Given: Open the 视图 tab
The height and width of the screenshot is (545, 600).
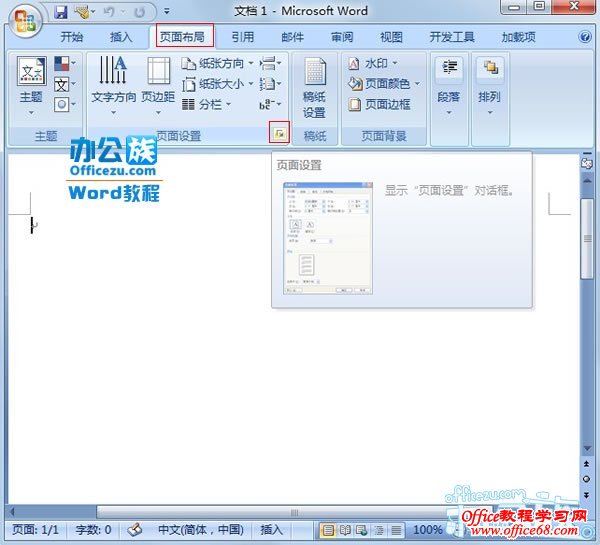Looking at the screenshot, I should pyautogui.click(x=391, y=37).
